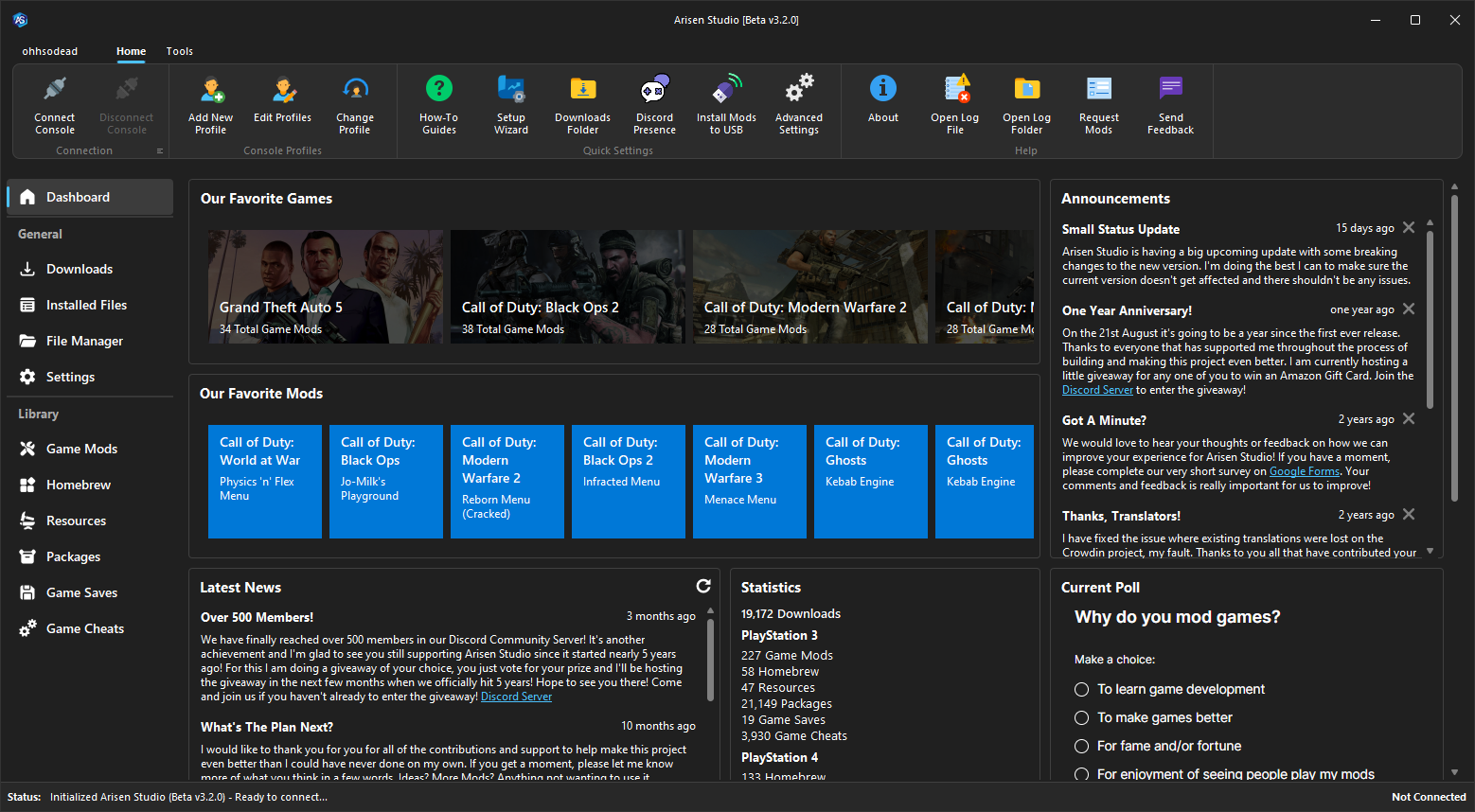
Task: Go to Dashboard in sidebar
Action: (x=90, y=197)
